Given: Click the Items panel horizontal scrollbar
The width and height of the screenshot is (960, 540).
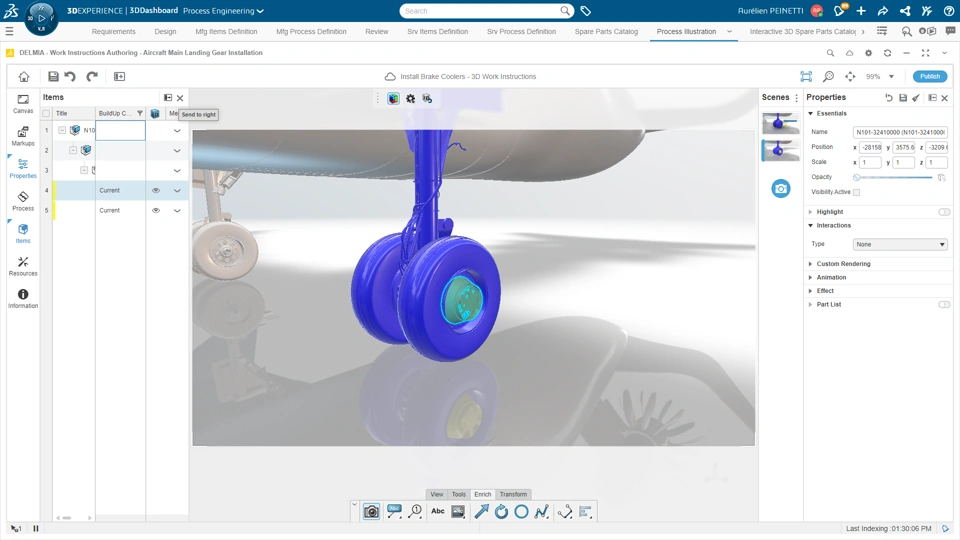Looking at the screenshot, I should click(67, 518).
